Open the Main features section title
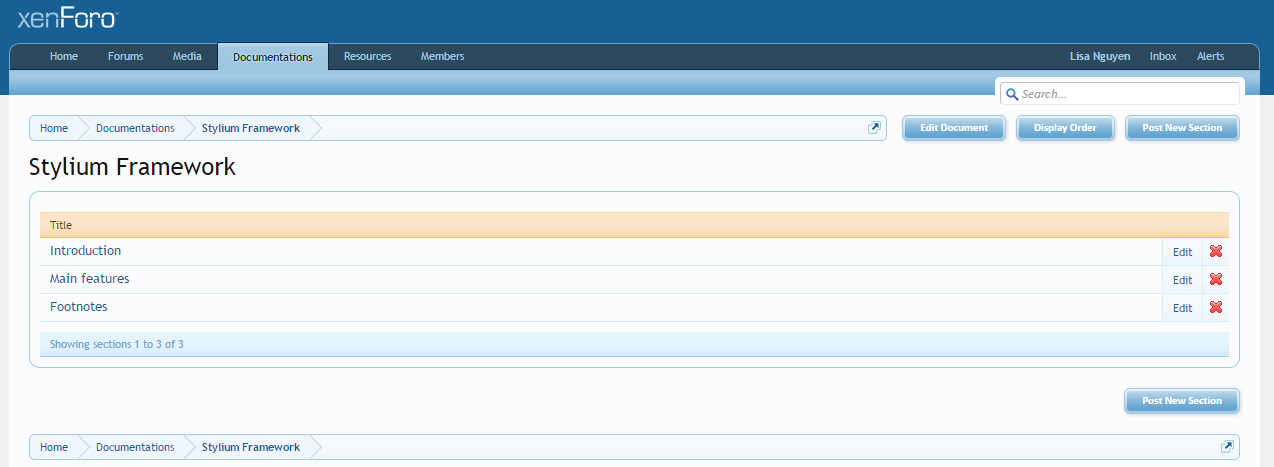Viewport: 1274px width, 467px height. (x=89, y=279)
